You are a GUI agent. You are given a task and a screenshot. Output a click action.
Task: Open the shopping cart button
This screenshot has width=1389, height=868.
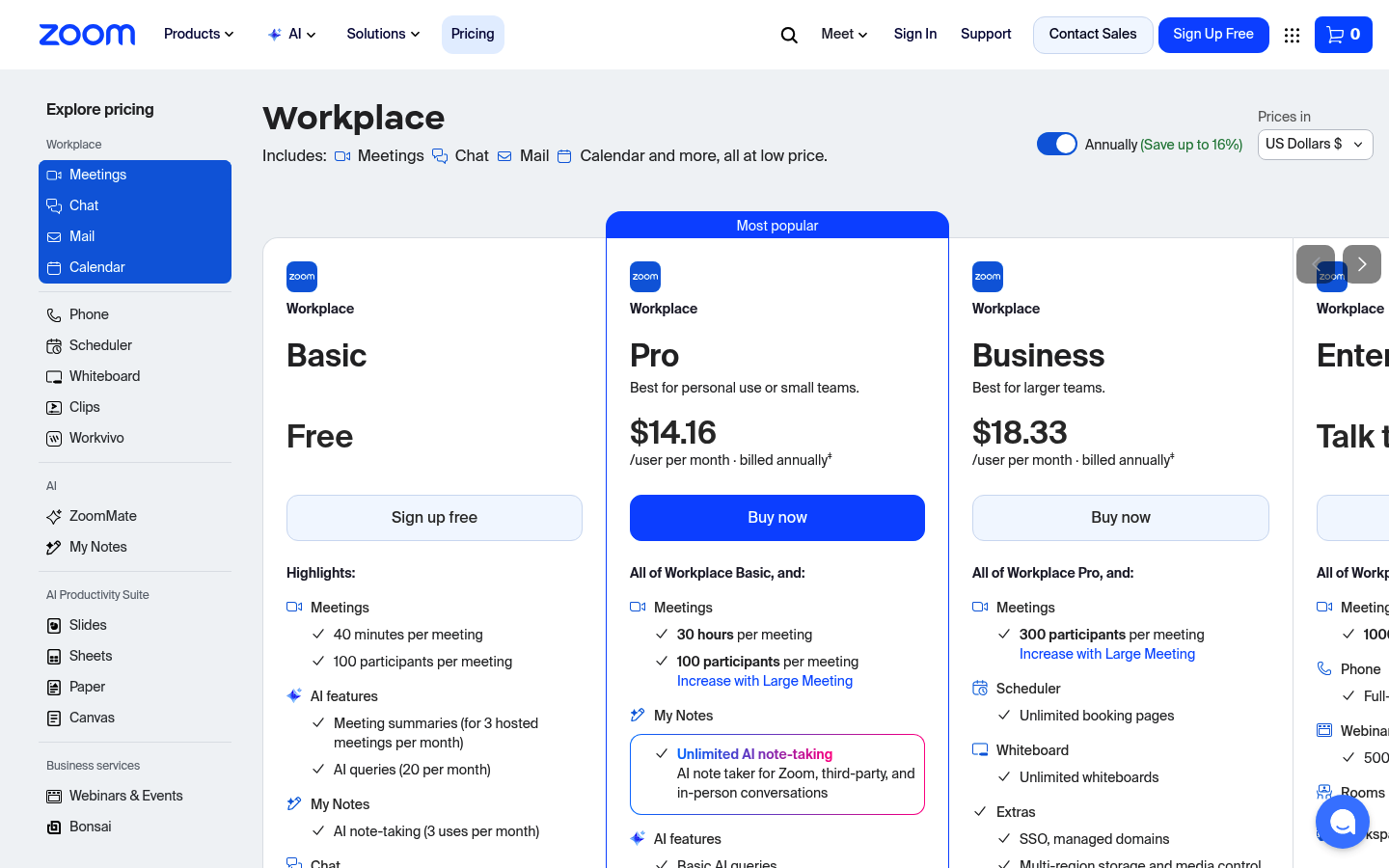[1343, 35]
